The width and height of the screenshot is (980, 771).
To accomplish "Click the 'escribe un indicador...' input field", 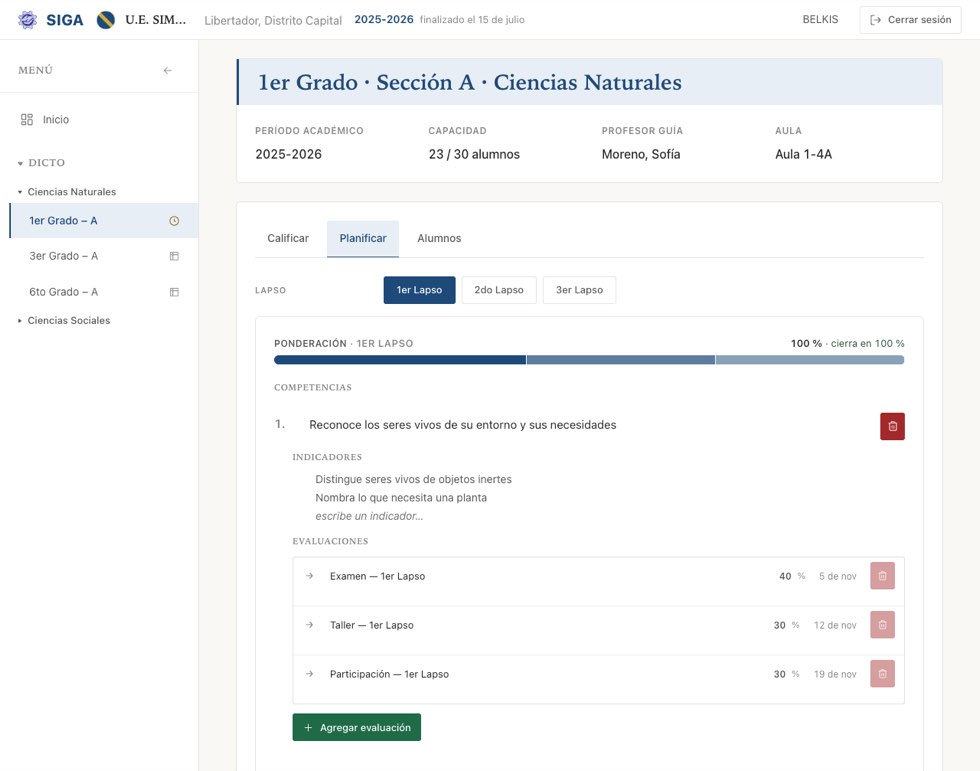I will 369,516.
